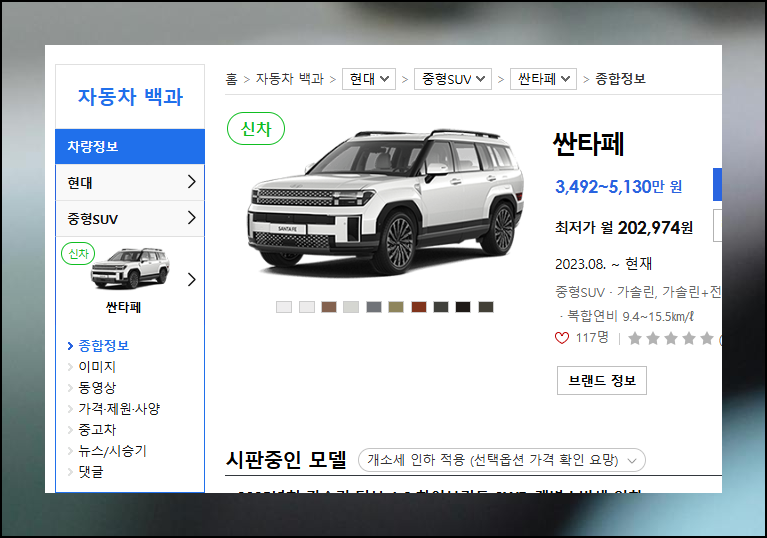Click the 복합연비 9.4~15.5km/ℓ text

tap(630, 316)
